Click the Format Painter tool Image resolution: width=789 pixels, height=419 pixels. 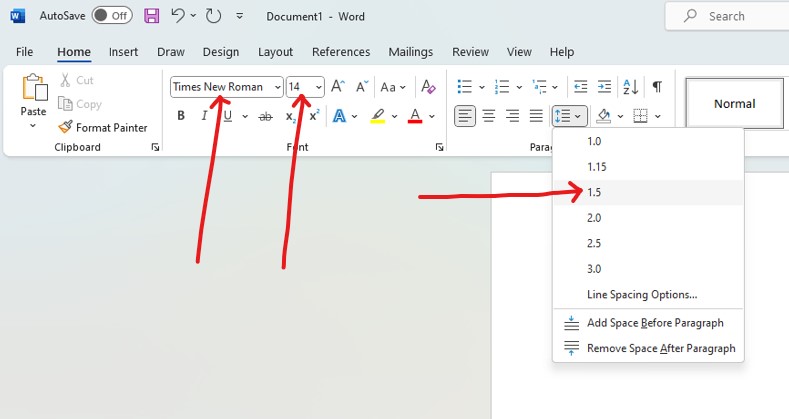pos(102,127)
